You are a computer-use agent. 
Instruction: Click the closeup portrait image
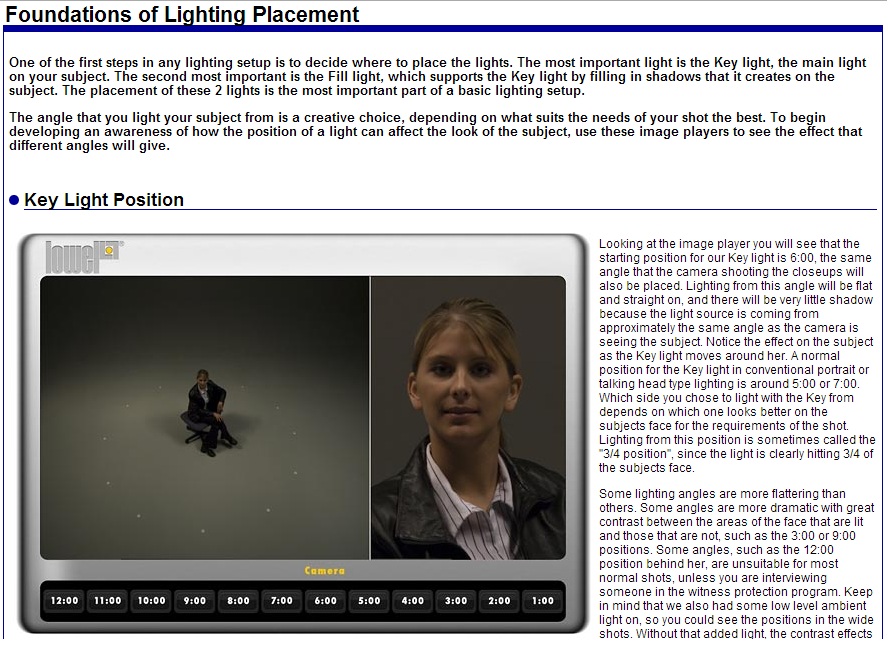468,417
